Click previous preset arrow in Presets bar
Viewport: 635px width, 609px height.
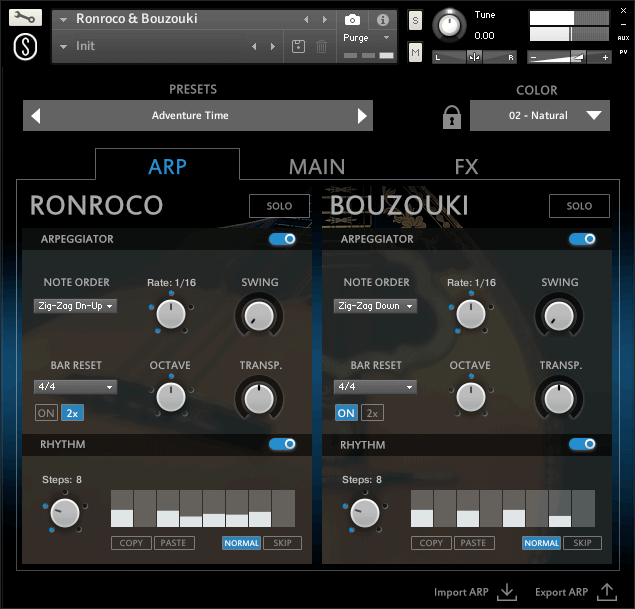click(36, 116)
